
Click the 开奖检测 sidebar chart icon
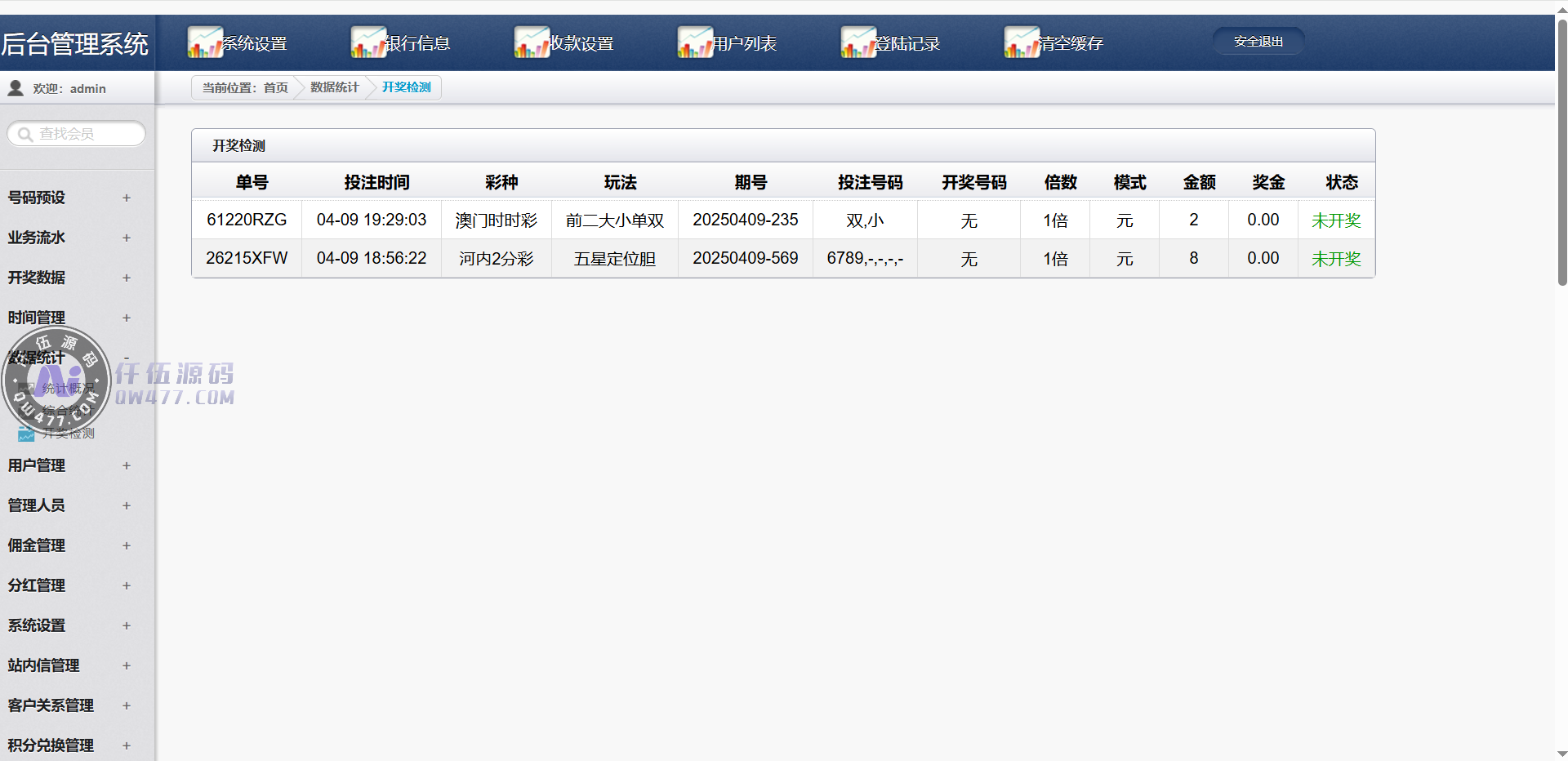pyautogui.click(x=27, y=434)
